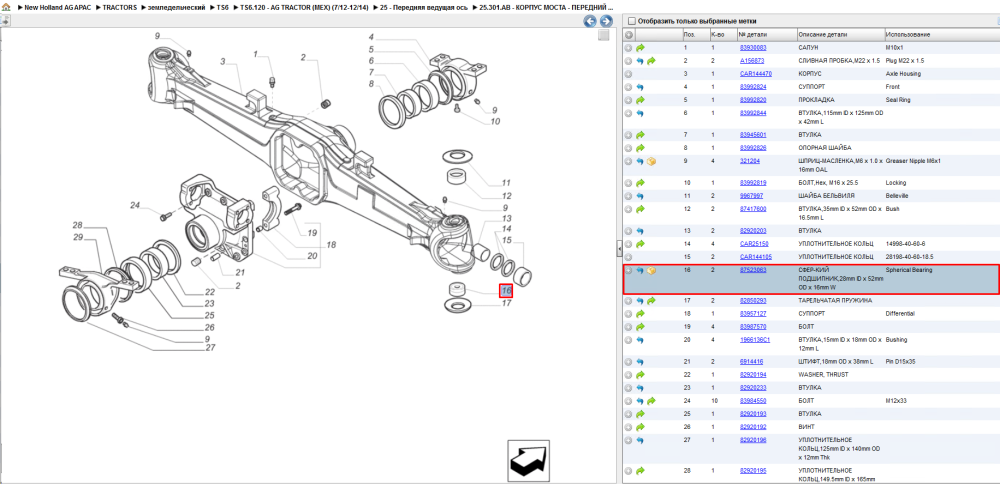Sort by the 'Описание детали' column header

click(840, 34)
